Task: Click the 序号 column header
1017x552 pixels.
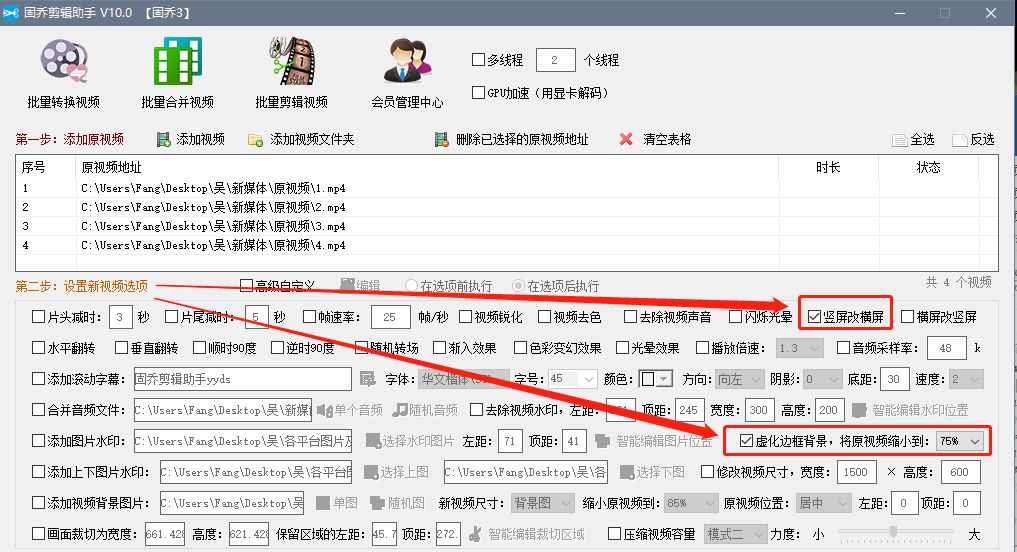Action: point(45,167)
